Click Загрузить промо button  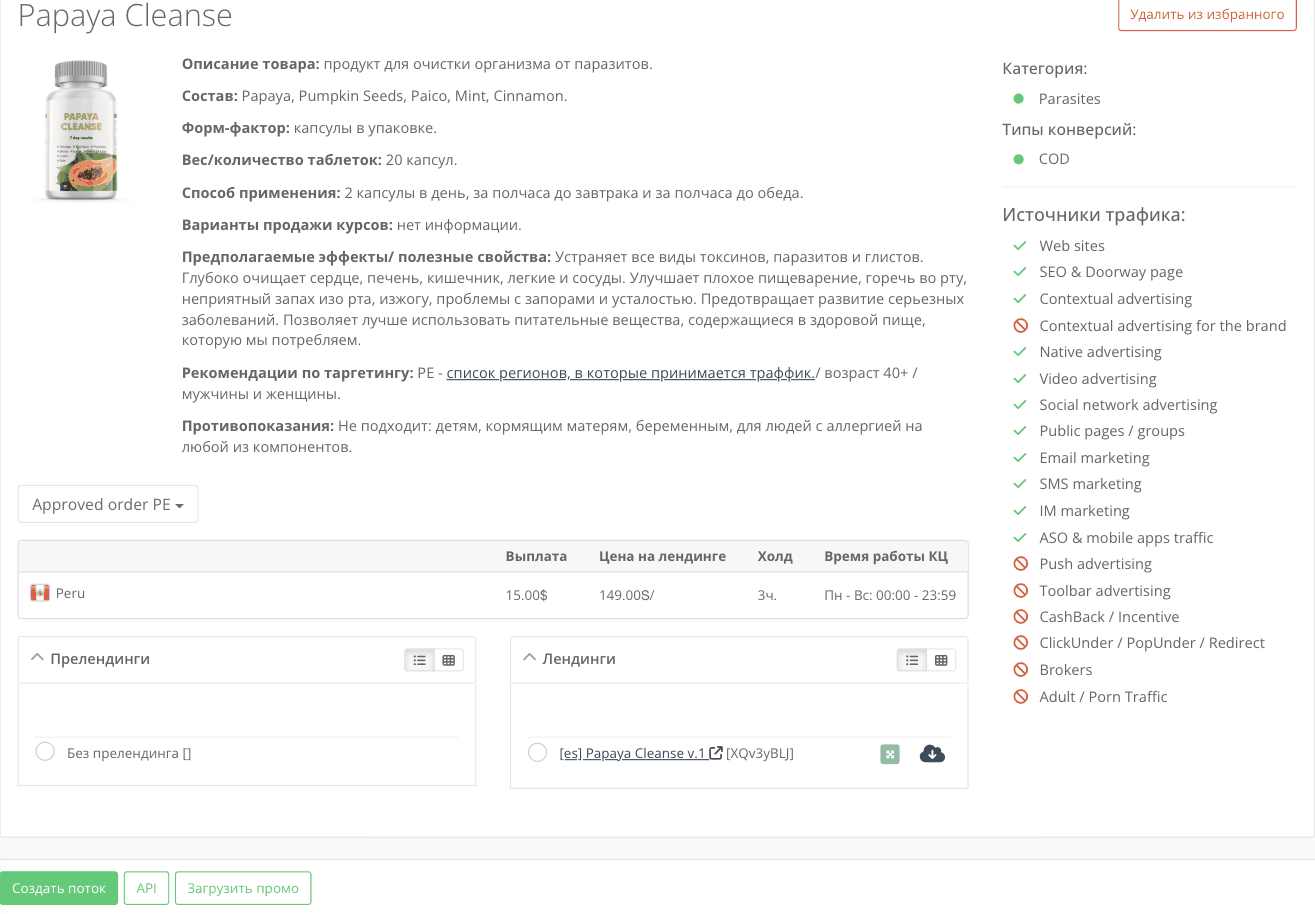click(x=243, y=888)
